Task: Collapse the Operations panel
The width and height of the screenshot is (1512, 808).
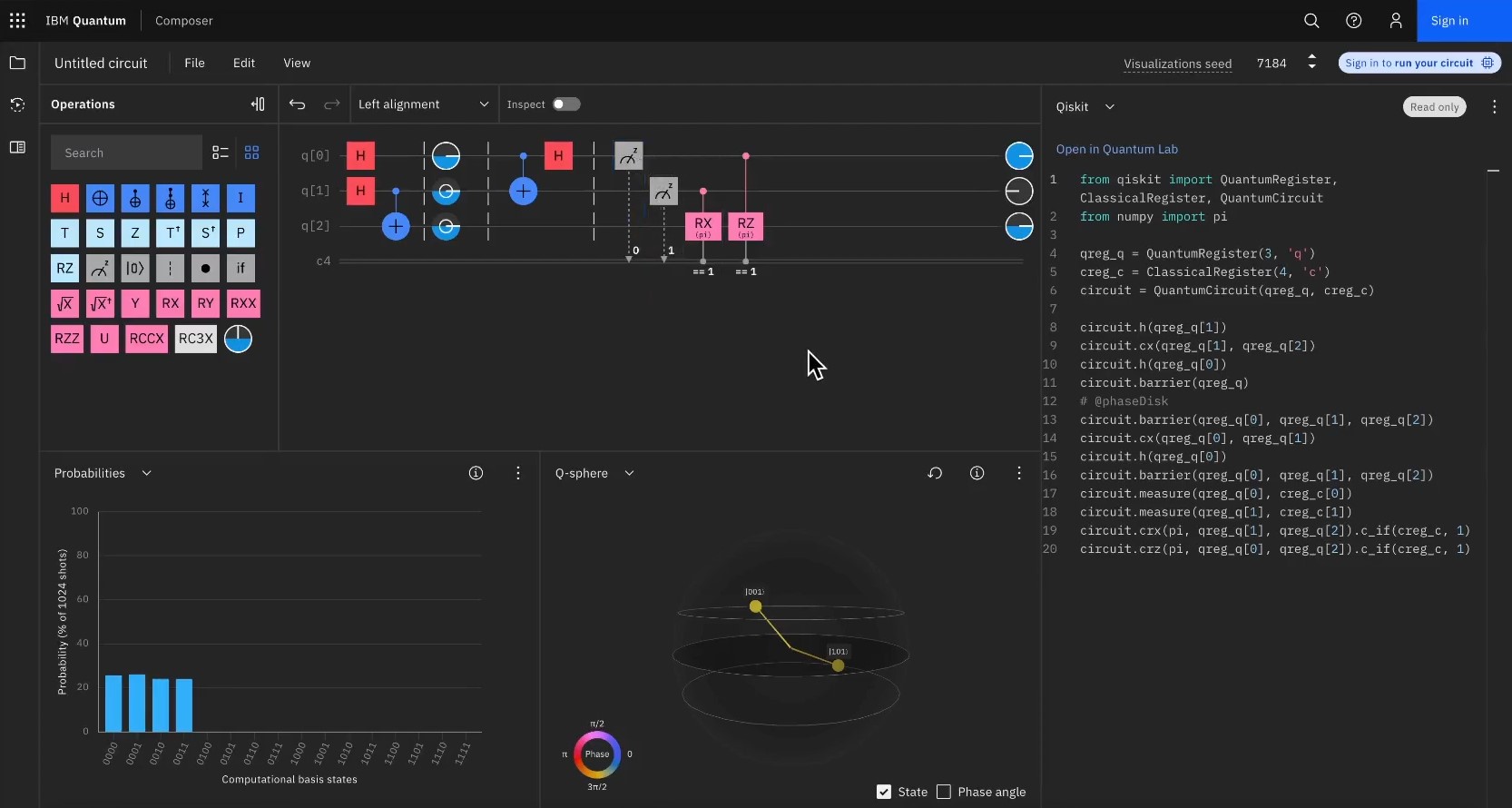Action: click(x=258, y=104)
